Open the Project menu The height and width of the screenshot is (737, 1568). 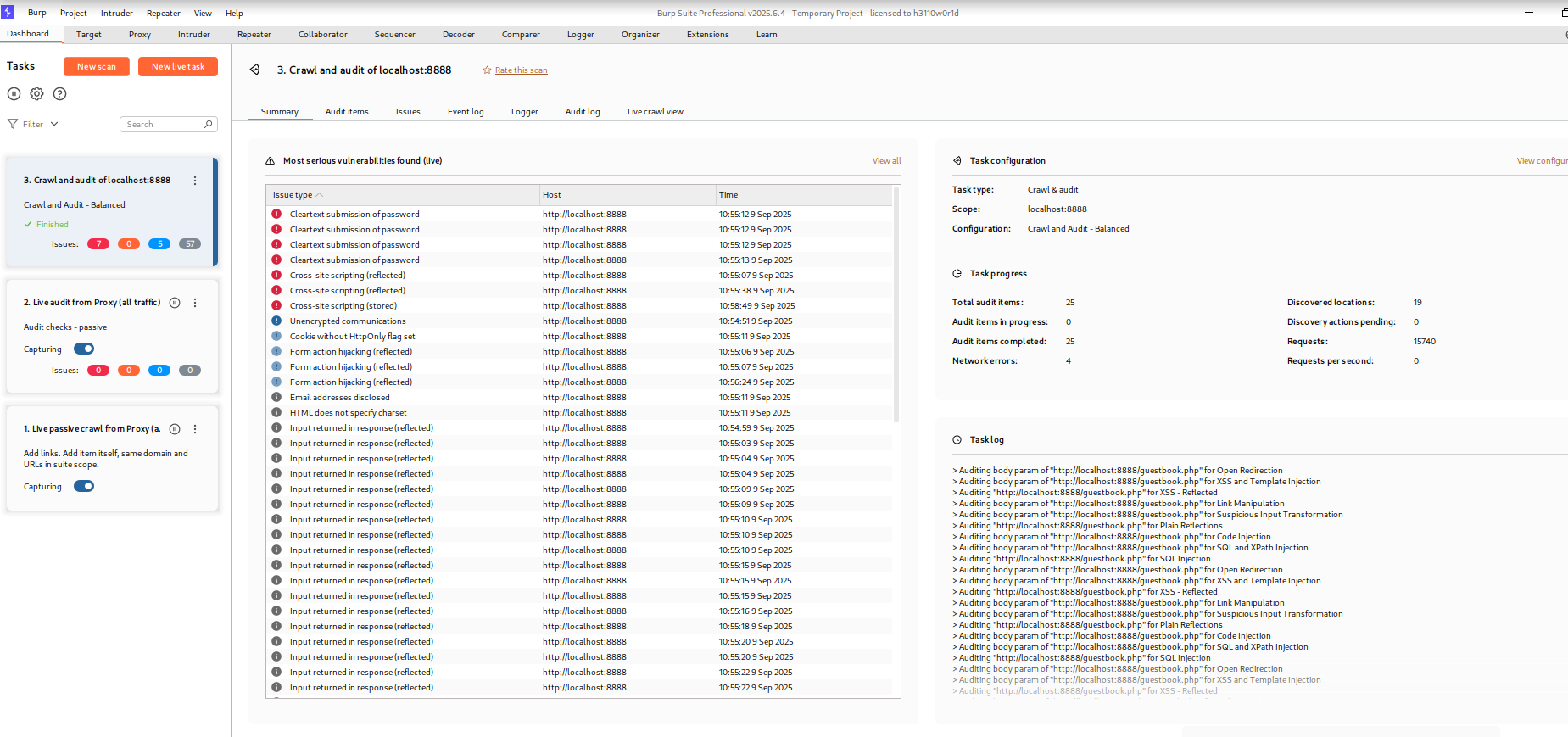(x=74, y=14)
